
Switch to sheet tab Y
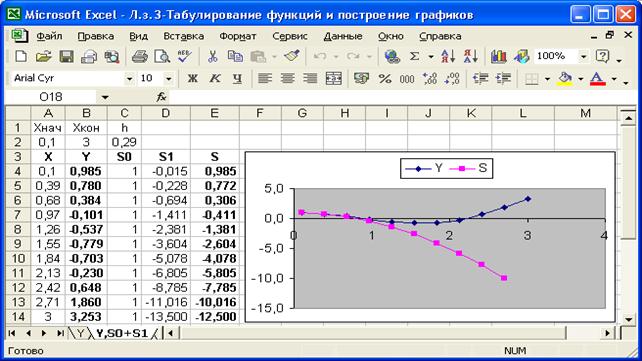tap(80, 333)
